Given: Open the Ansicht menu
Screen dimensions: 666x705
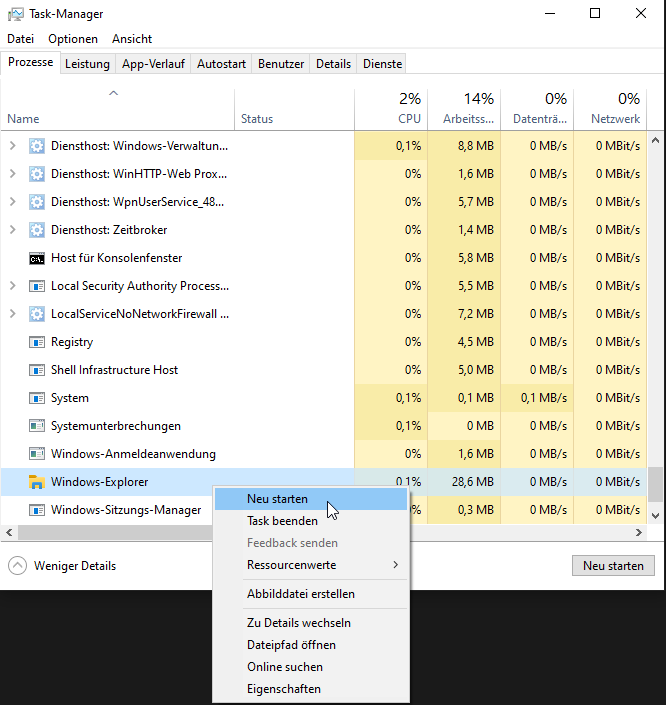Looking at the screenshot, I should click(132, 39).
